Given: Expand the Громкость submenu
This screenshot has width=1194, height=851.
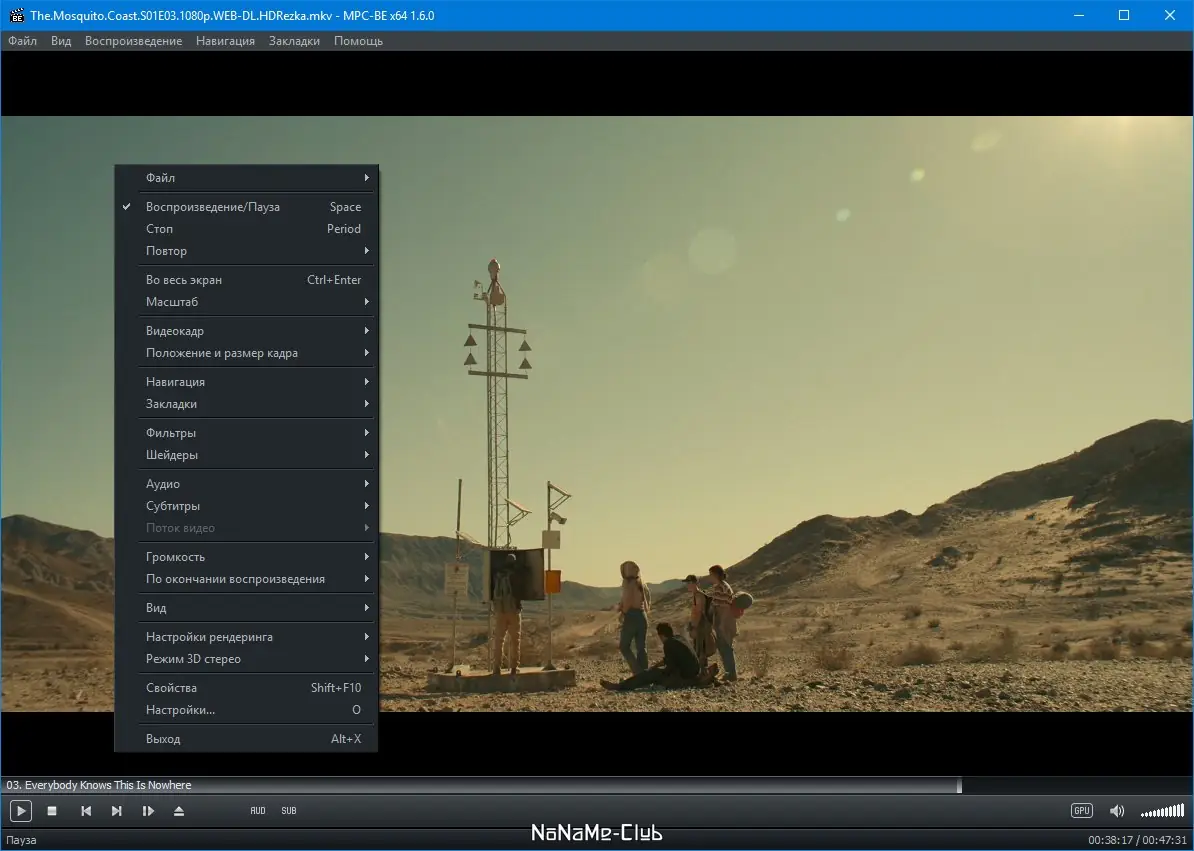Looking at the screenshot, I should 246,557.
